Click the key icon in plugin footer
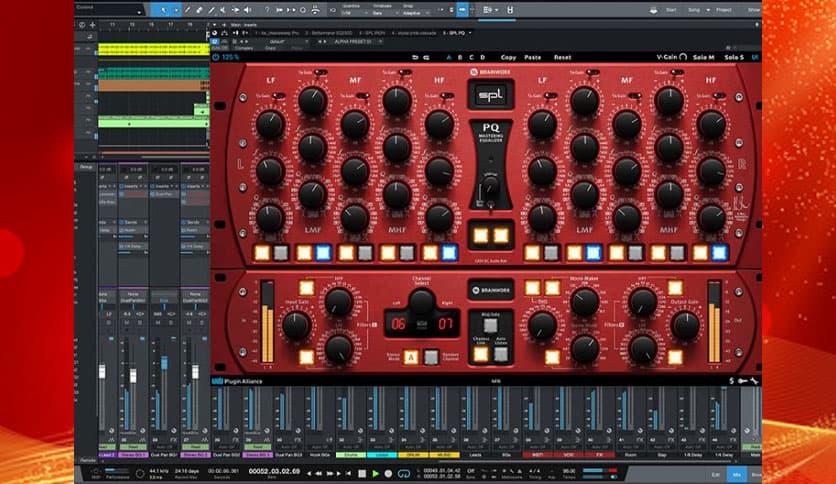 pos(743,381)
